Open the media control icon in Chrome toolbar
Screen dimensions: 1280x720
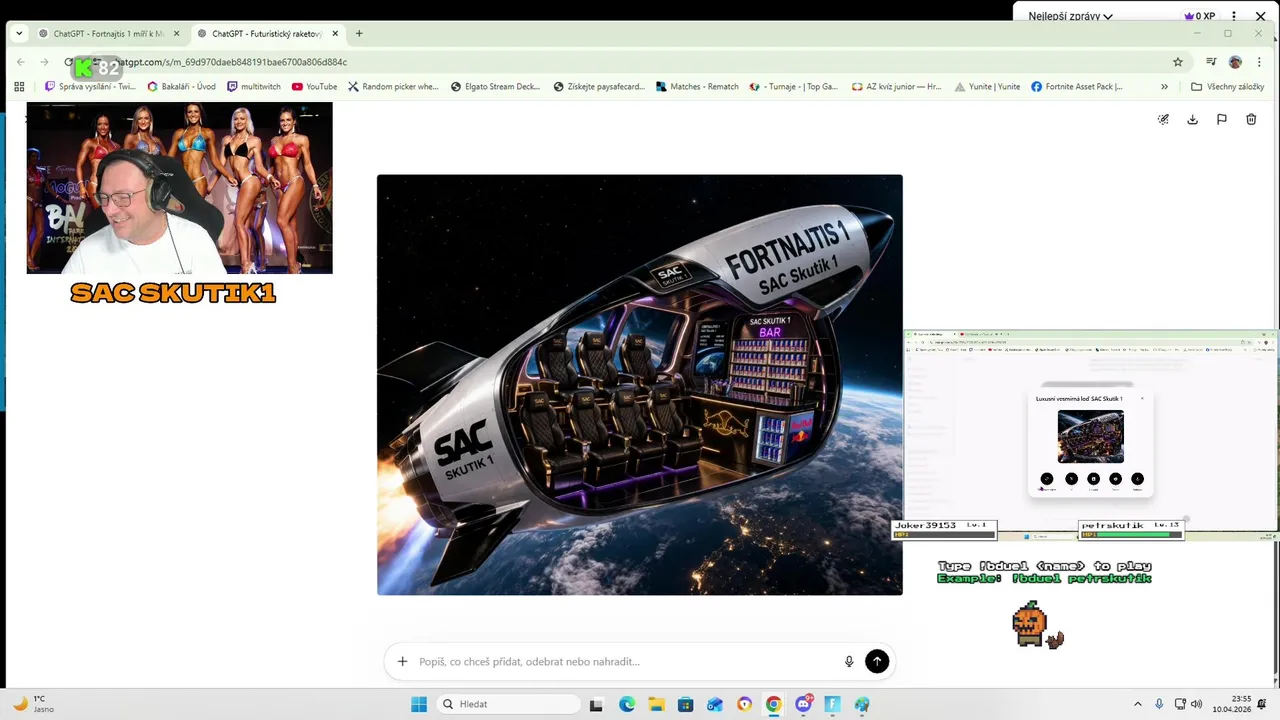(x=1212, y=62)
